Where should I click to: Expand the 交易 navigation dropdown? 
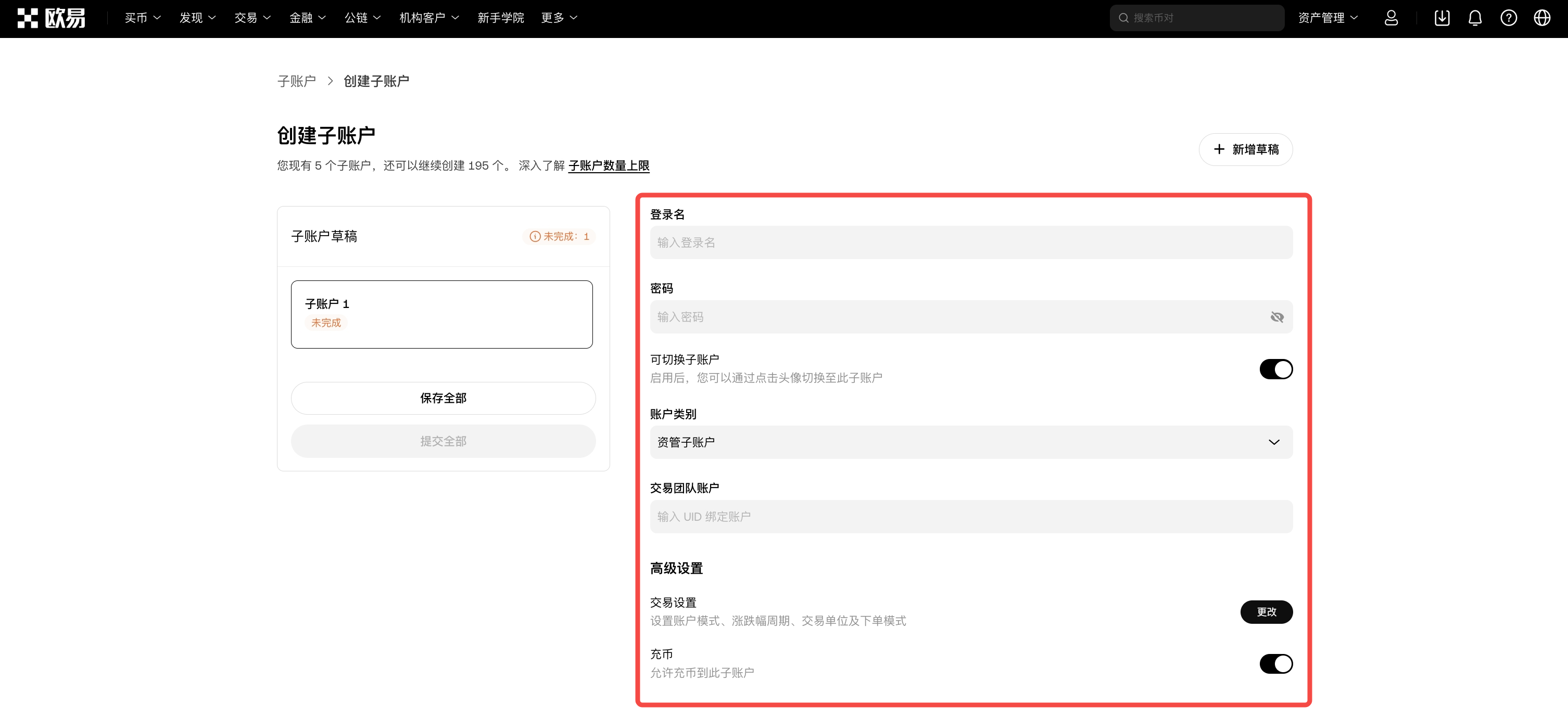pyautogui.click(x=252, y=18)
